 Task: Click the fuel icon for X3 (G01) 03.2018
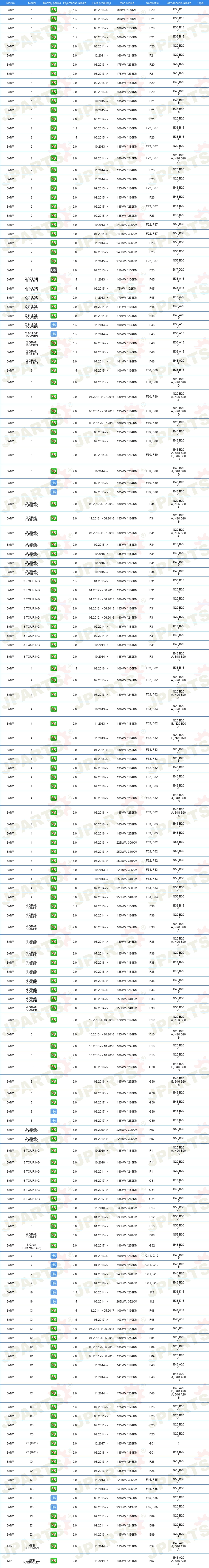(53, 1452)
